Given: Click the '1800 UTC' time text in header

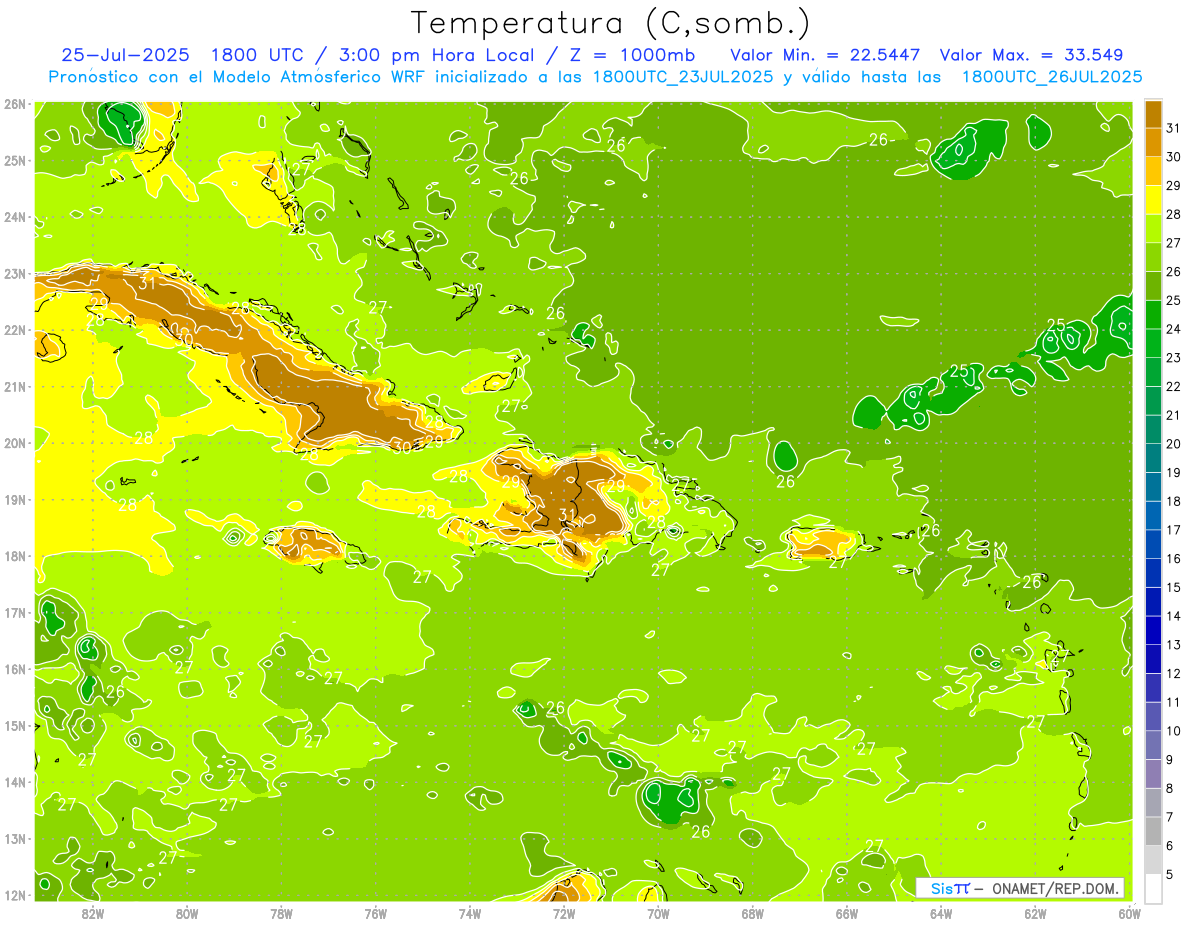Looking at the screenshot, I should [258, 55].
